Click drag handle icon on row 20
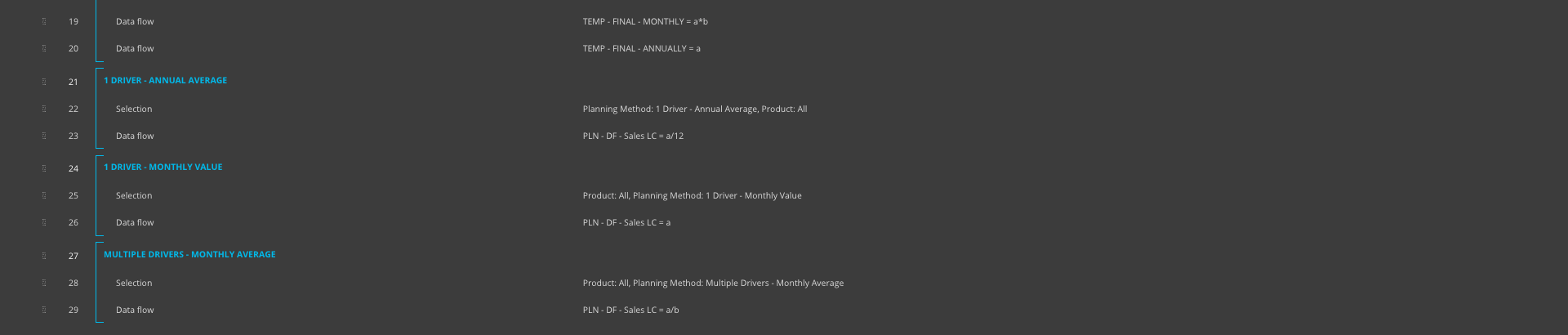 coord(44,48)
